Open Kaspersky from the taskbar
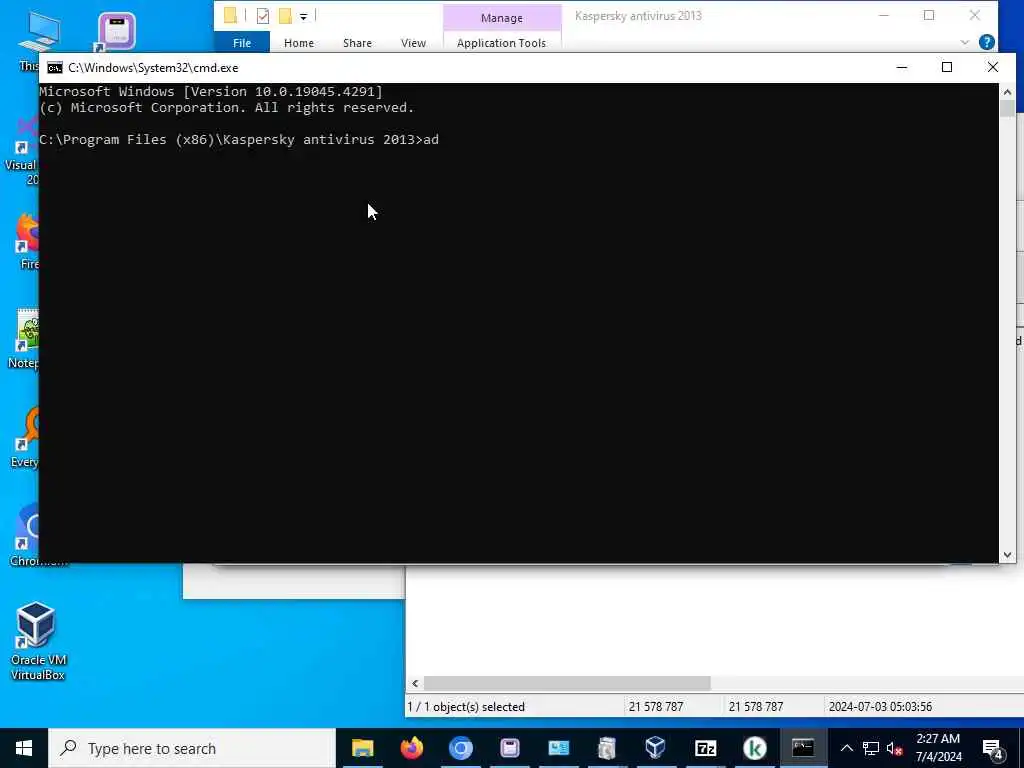 pyautogui.click(x=754, y=748)
